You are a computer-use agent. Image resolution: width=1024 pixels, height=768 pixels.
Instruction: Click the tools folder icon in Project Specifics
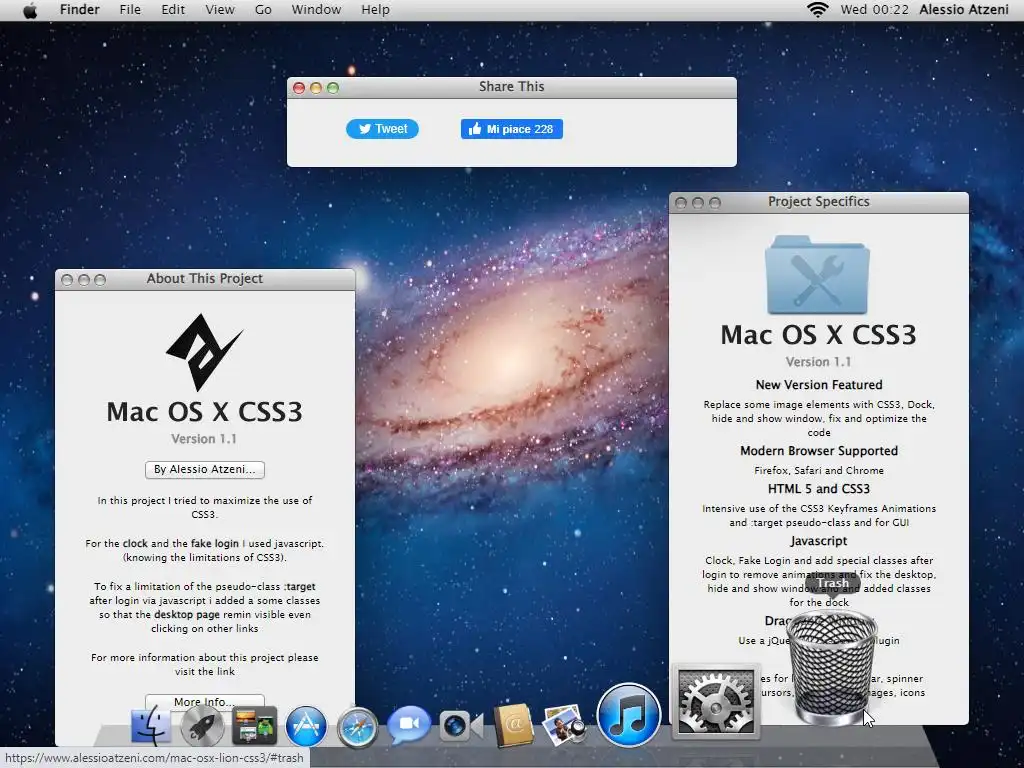pos(818,275)
